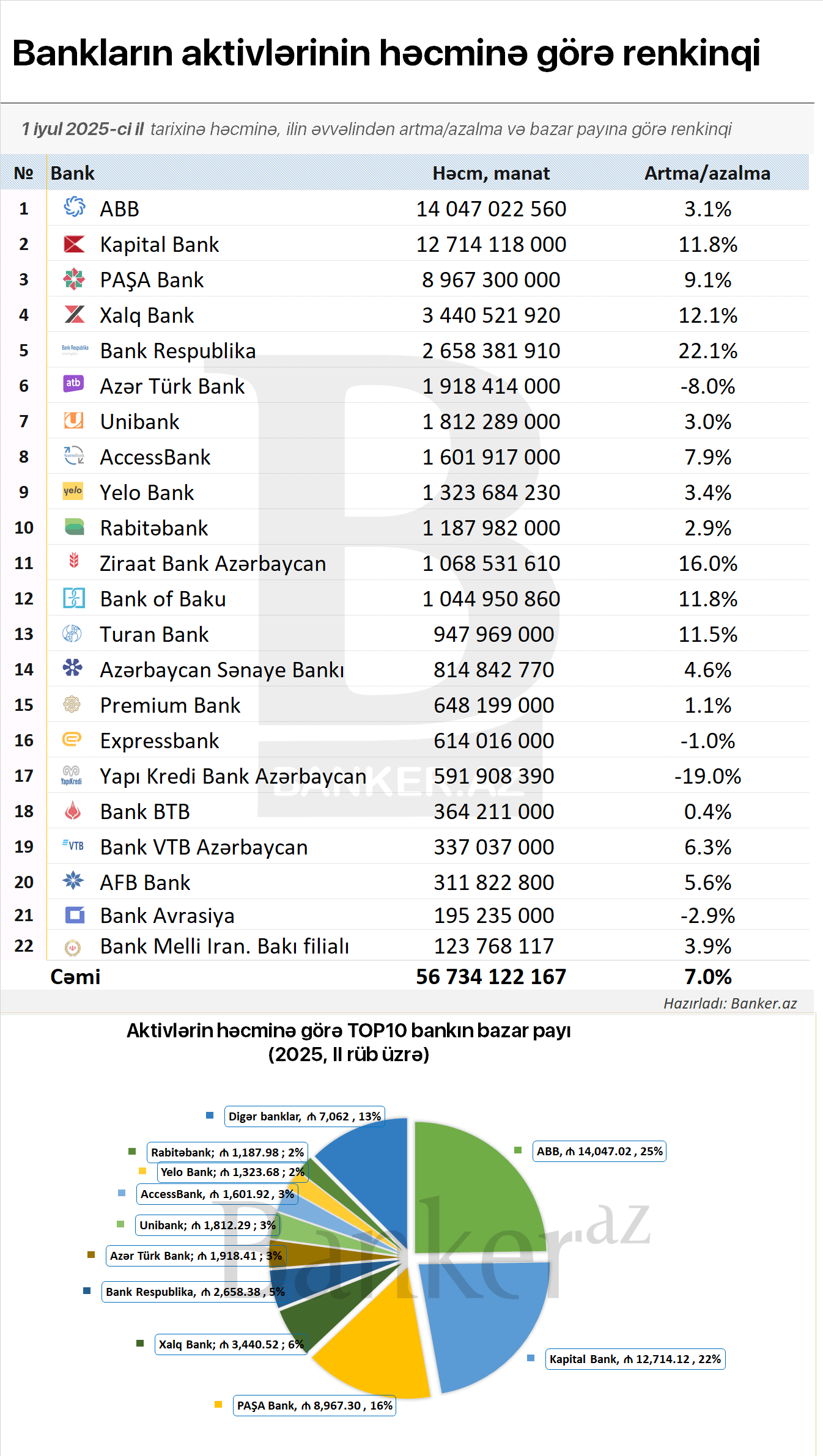Click the Bank column header
The width and height of the screenshot is (823, 1456).
pos(72,174)
